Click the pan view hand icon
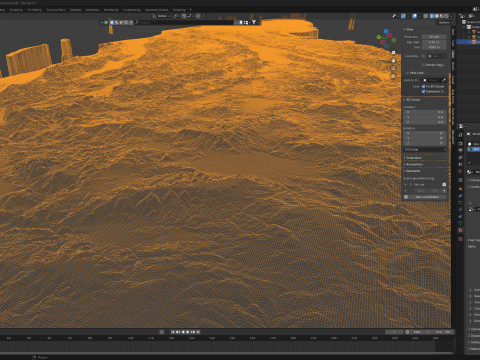This screenshot has width=480, height=360. pos(393,61)
